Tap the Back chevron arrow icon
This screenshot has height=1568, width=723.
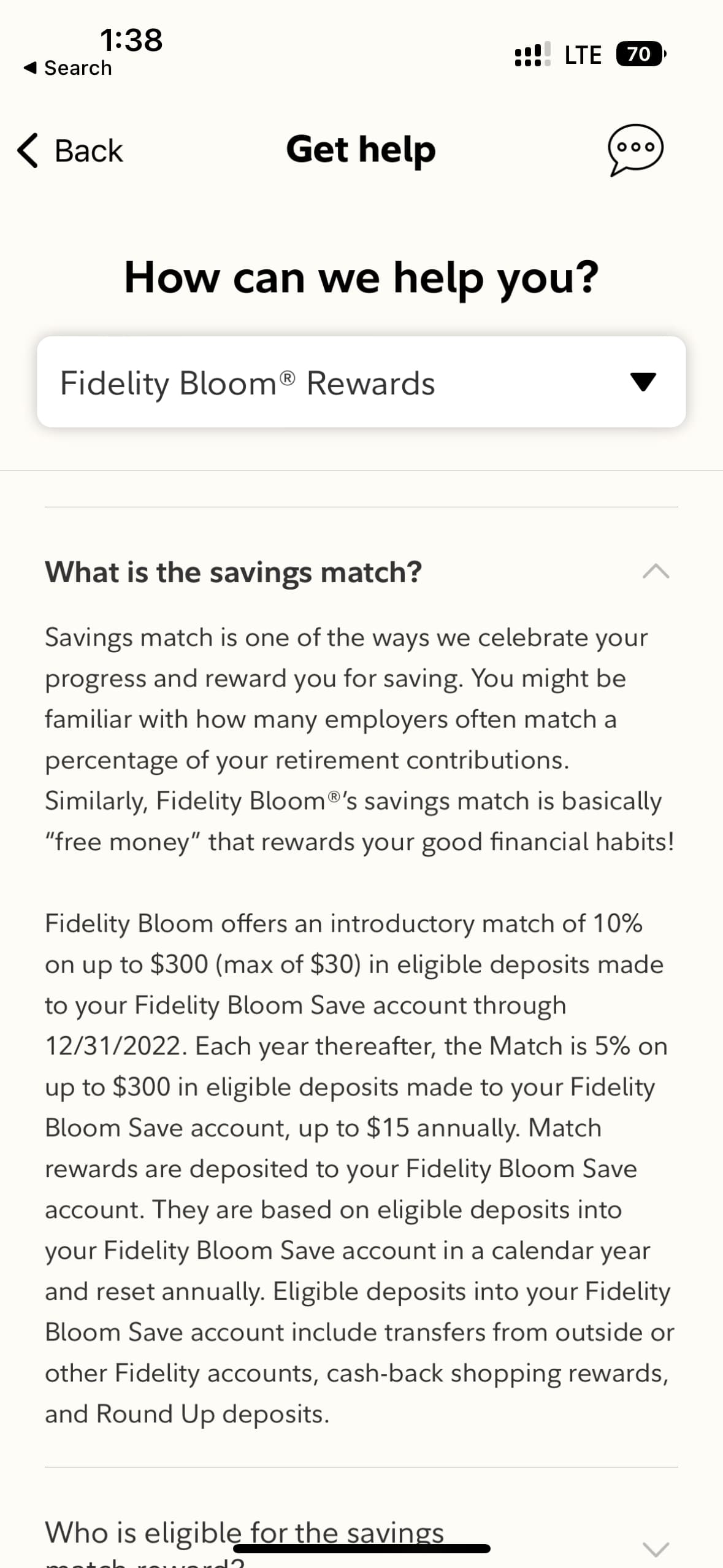coord(28,150)
